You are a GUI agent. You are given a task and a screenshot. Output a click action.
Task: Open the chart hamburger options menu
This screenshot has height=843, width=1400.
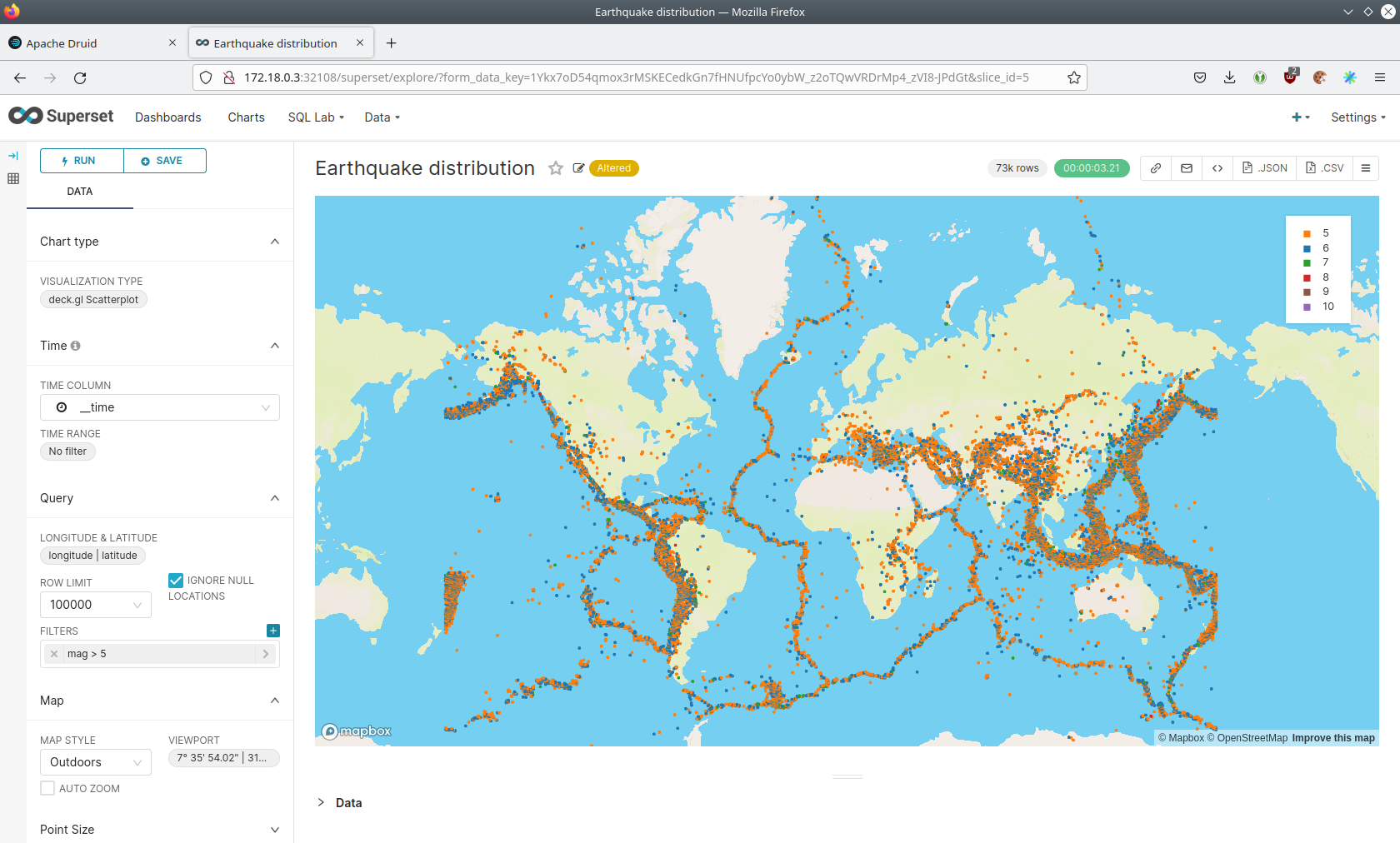[1366, 168]
